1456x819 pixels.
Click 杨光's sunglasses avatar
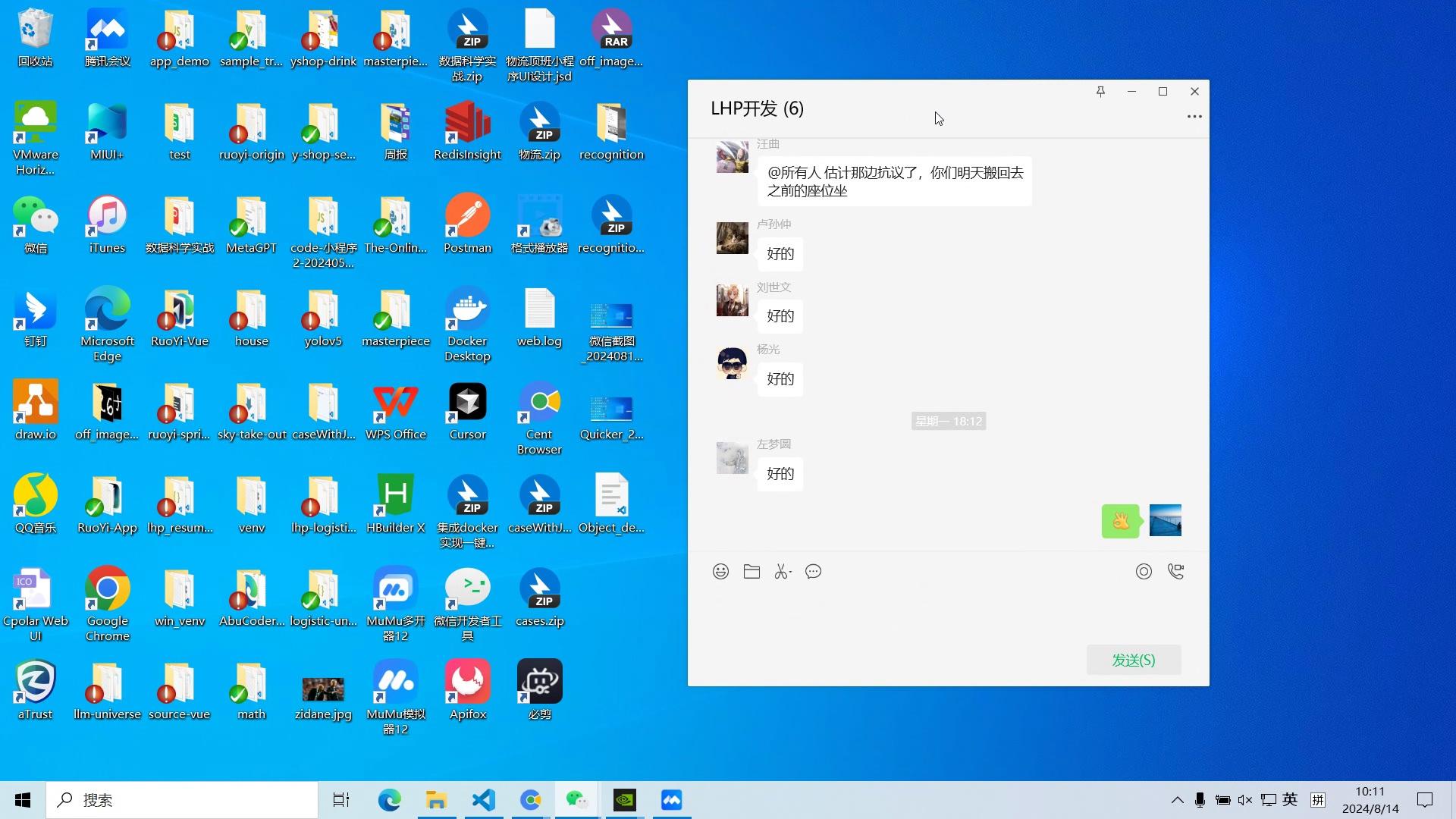click(x=732, y=363)
